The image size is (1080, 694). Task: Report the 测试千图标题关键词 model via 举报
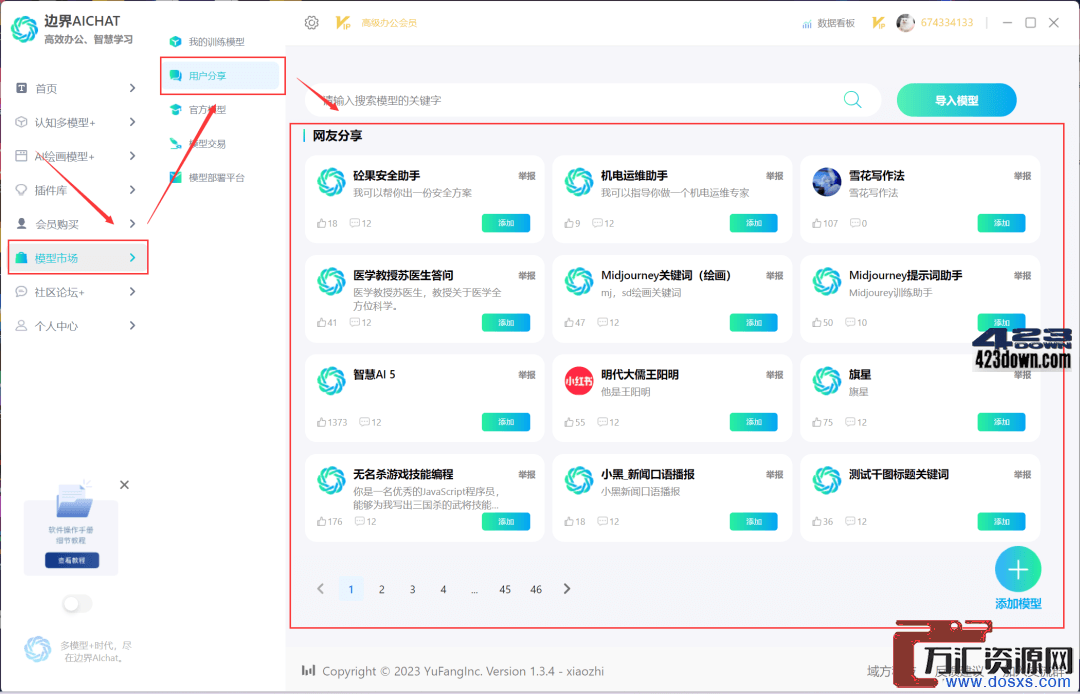coord(1023,474)
